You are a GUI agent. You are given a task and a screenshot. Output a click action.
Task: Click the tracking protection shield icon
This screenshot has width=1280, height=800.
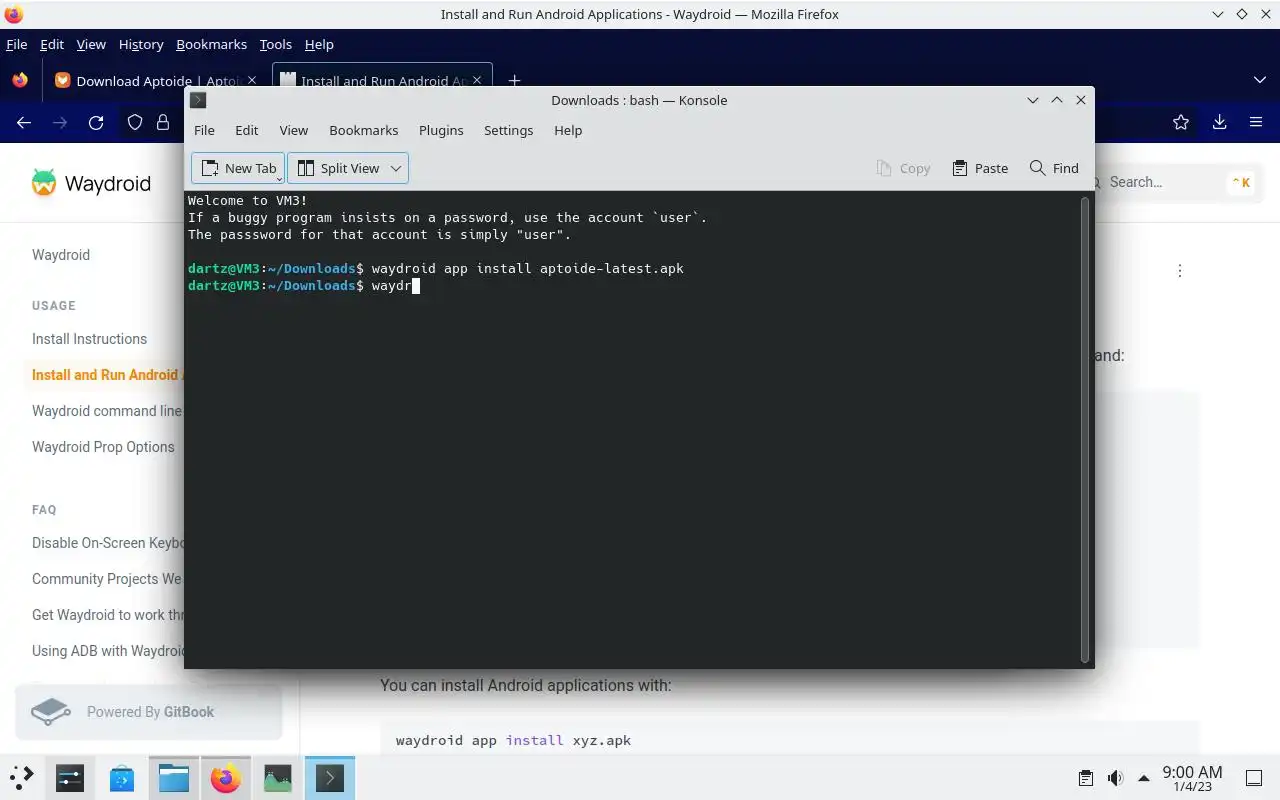pyautogui.click(x=135, y=122)
